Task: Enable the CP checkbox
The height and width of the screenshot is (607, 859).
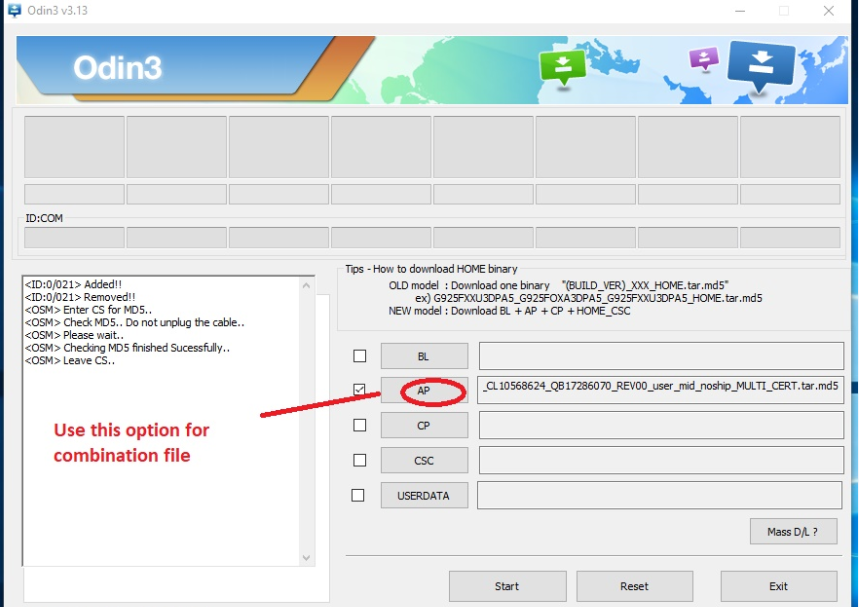Action: click(x=359, y=425)
